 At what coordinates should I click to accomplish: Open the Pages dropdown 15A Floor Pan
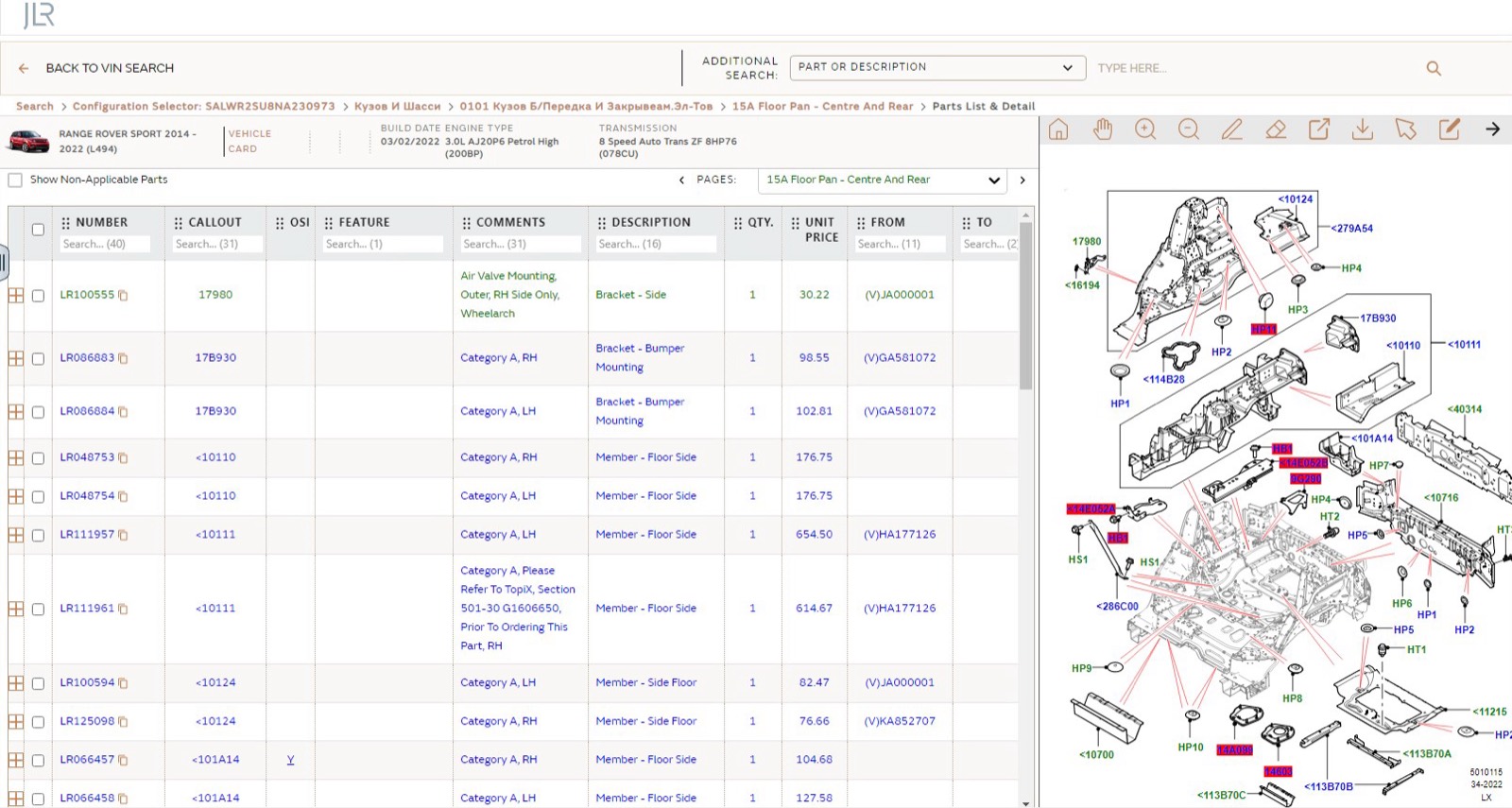pos(883,180)
